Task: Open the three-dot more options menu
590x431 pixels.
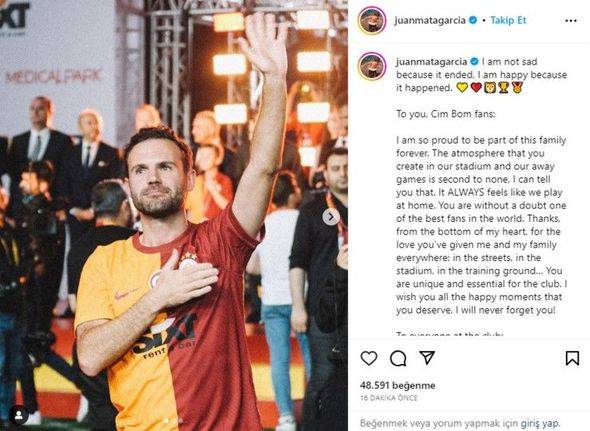Action: 571,21
